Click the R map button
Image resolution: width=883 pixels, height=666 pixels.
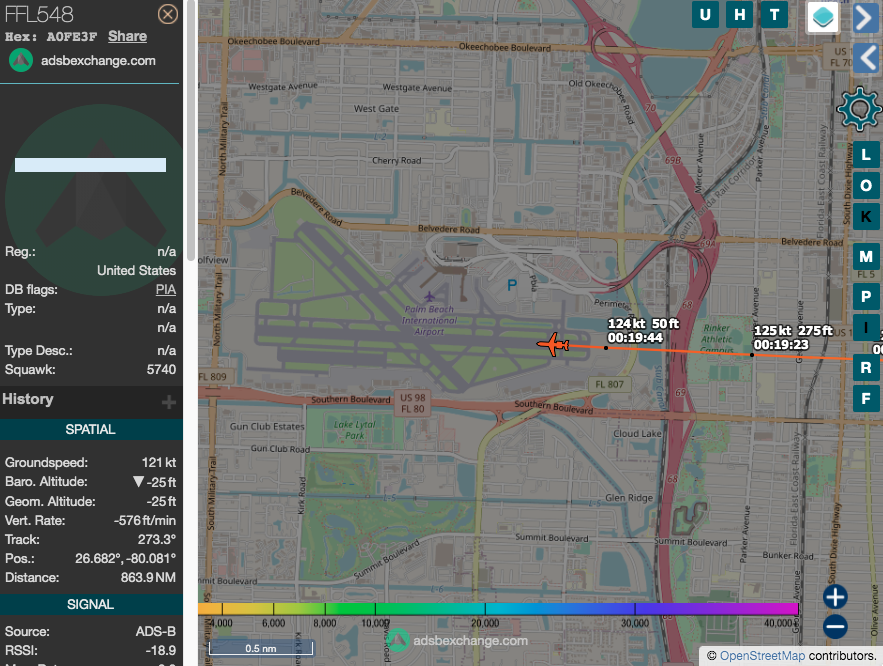866,368
